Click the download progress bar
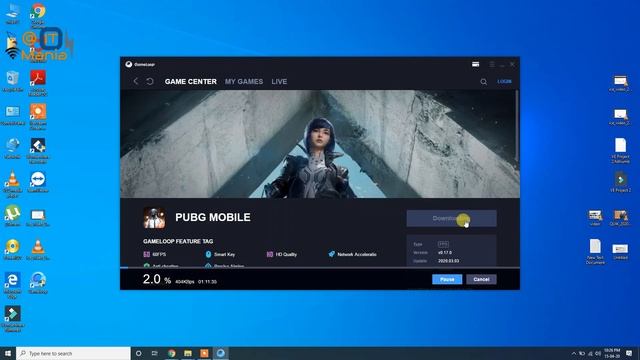The height and width of the screenshot is (360, 640). [320, 268]
